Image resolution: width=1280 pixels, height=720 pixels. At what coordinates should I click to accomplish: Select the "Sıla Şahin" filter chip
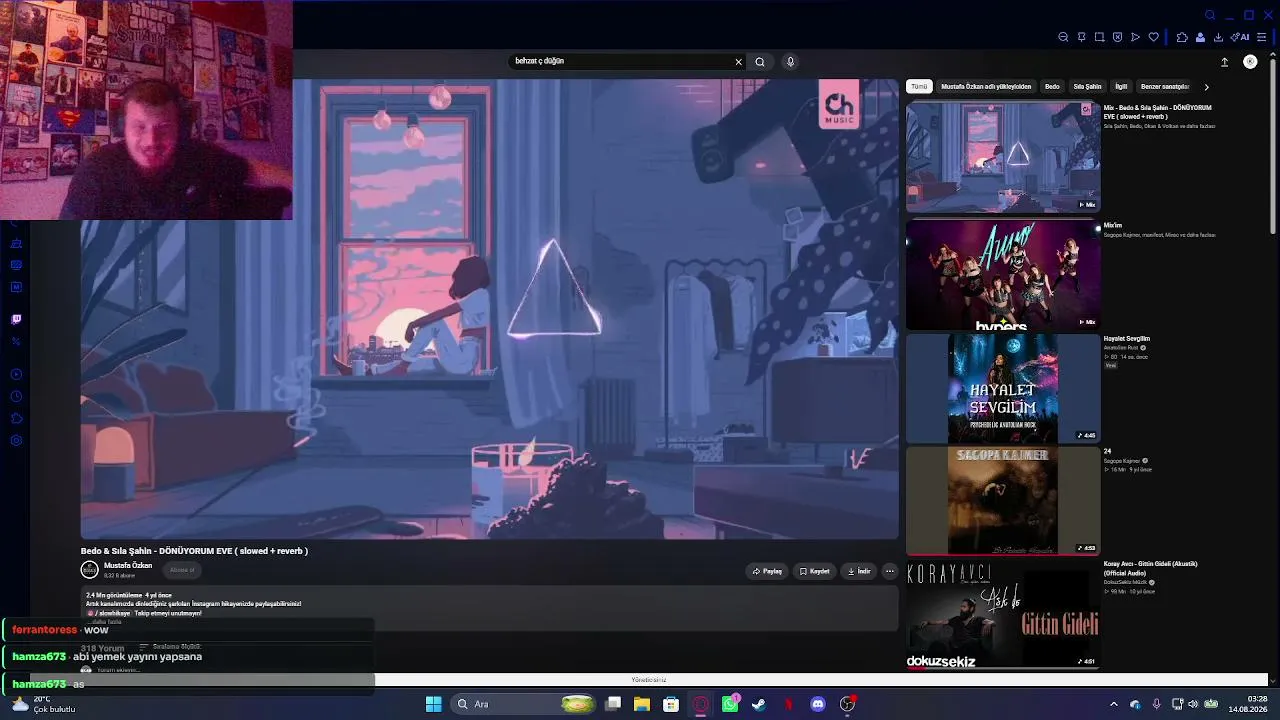[x=1087, y=87]
